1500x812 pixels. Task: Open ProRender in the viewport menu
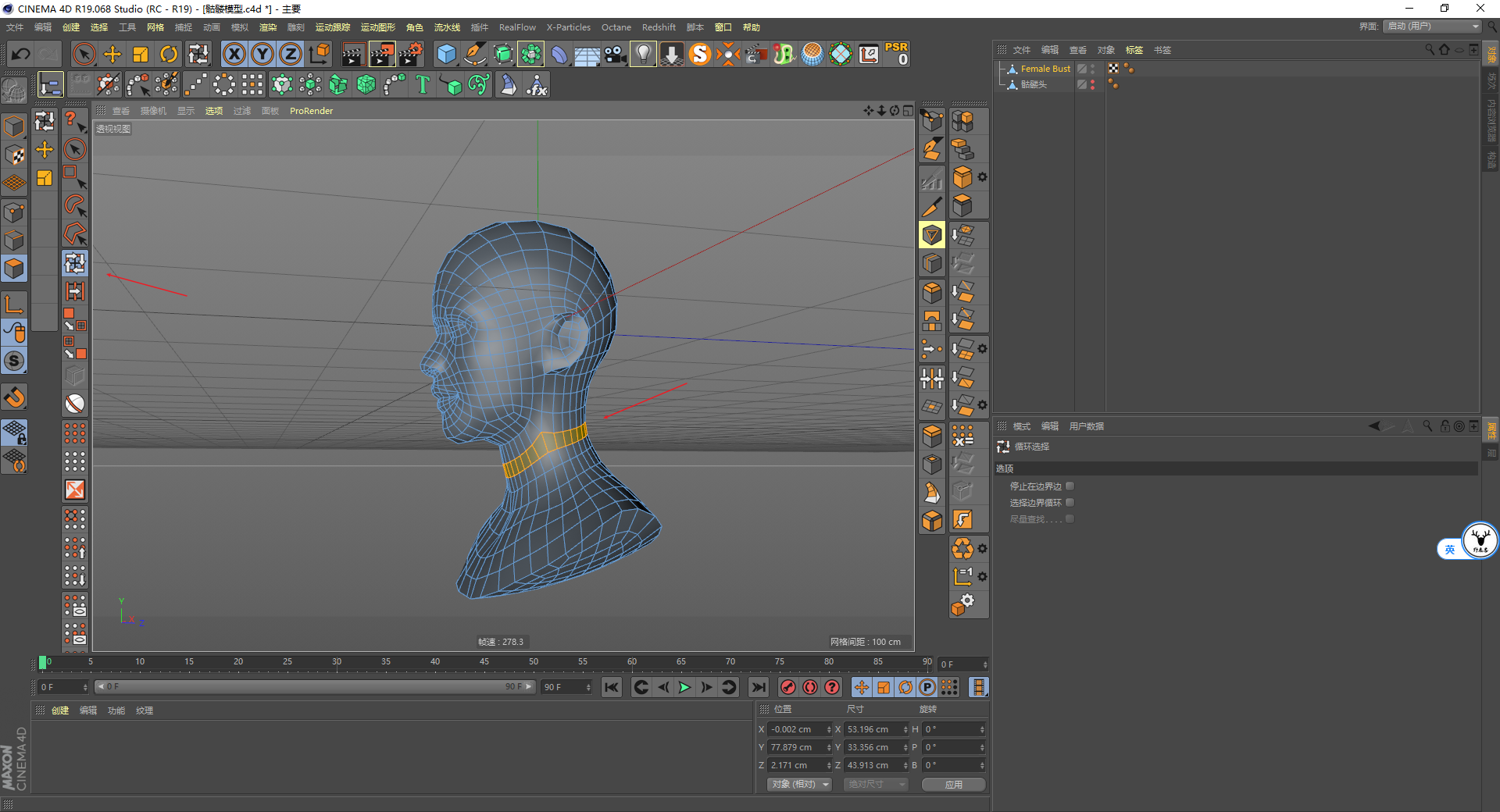pyautogui.click(x=311, y=111)
